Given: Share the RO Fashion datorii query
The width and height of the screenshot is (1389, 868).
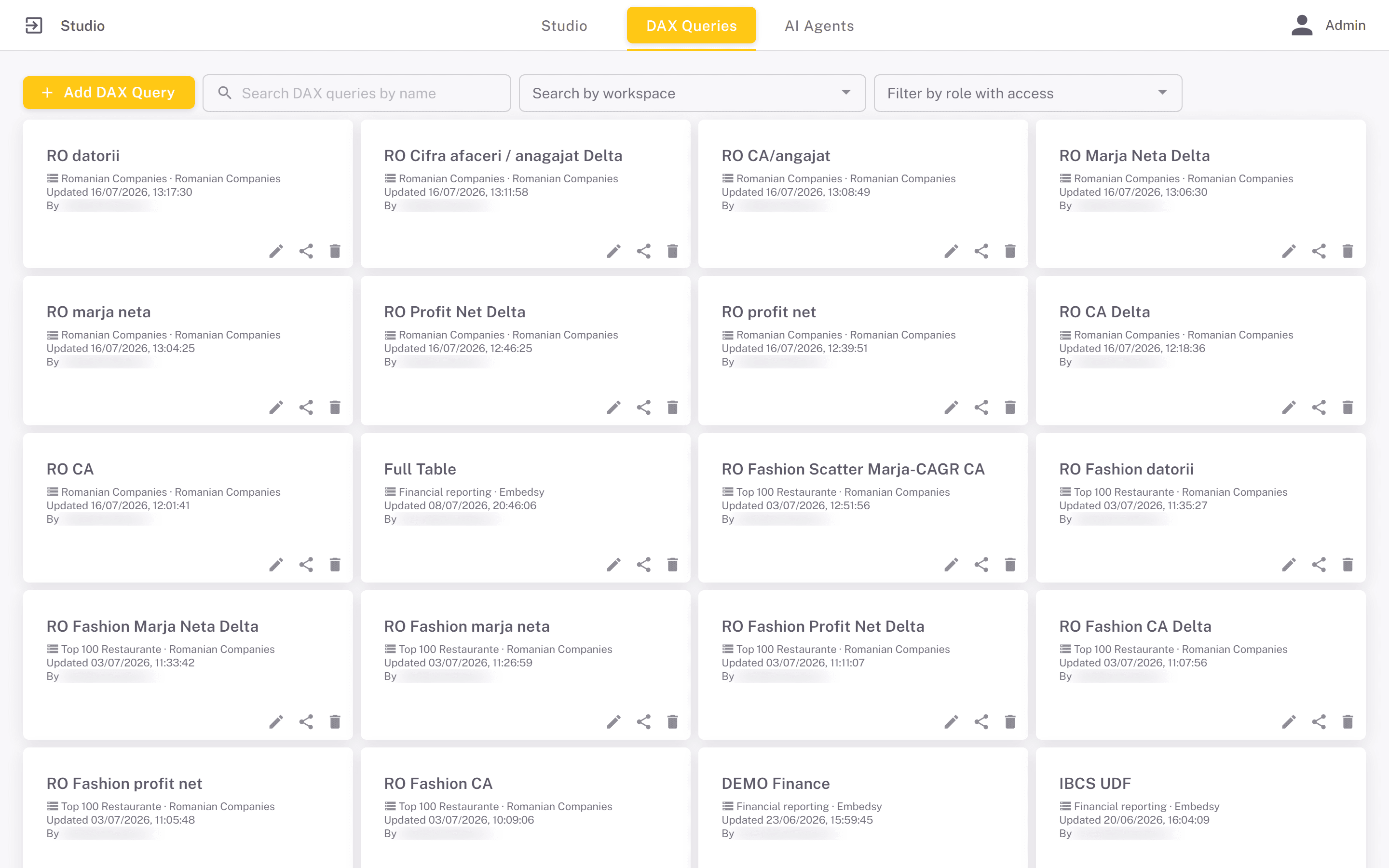Looking at the screenshot, I should coord(1319,565).
